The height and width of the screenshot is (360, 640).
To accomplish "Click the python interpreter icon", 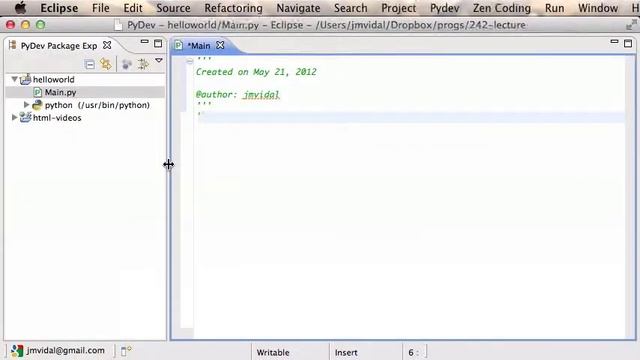I will (37, 105).
